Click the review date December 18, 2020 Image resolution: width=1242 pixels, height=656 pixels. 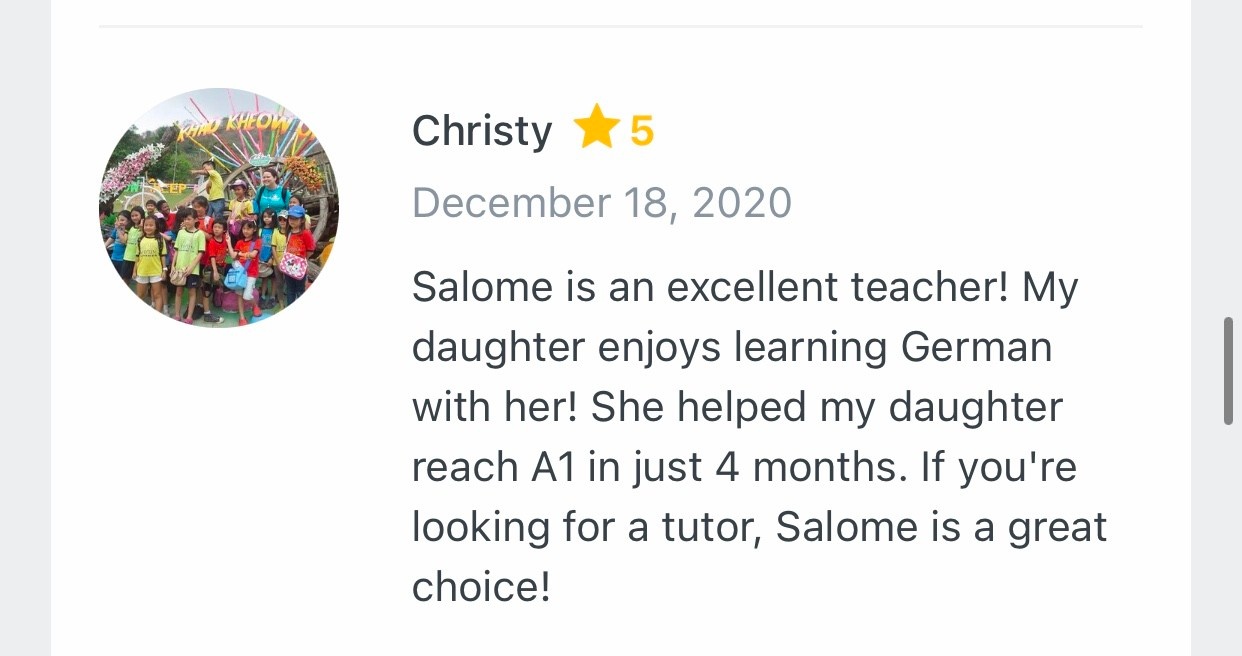[x=601, y=203]
